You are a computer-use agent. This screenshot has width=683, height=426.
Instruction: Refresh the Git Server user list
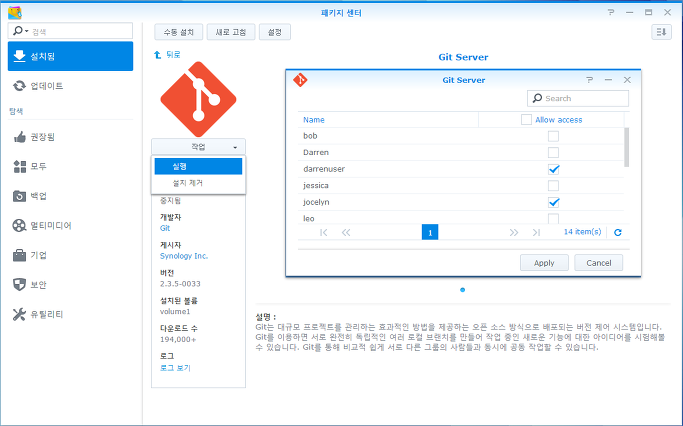tap(618, 232)
